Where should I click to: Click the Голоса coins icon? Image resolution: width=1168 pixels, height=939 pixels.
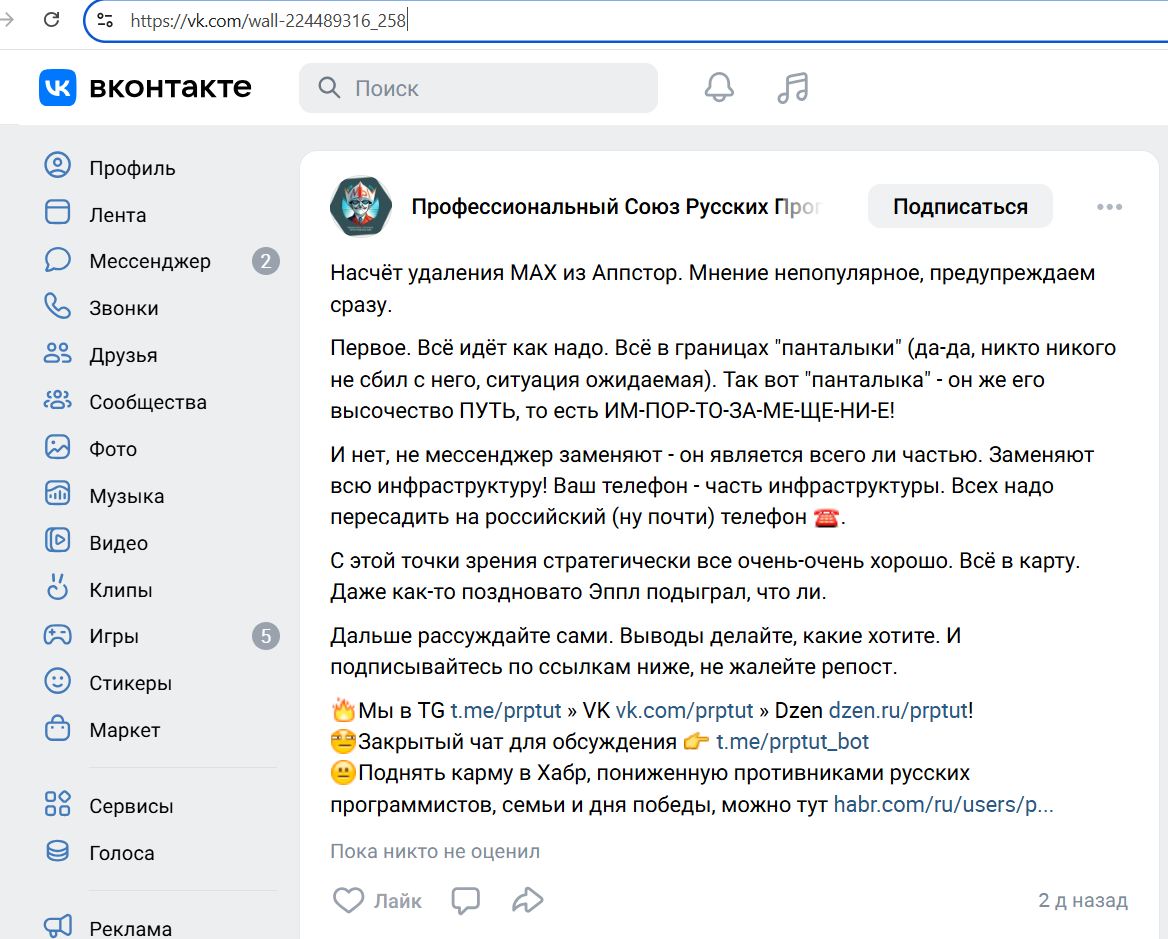click(x=57, y=851)
